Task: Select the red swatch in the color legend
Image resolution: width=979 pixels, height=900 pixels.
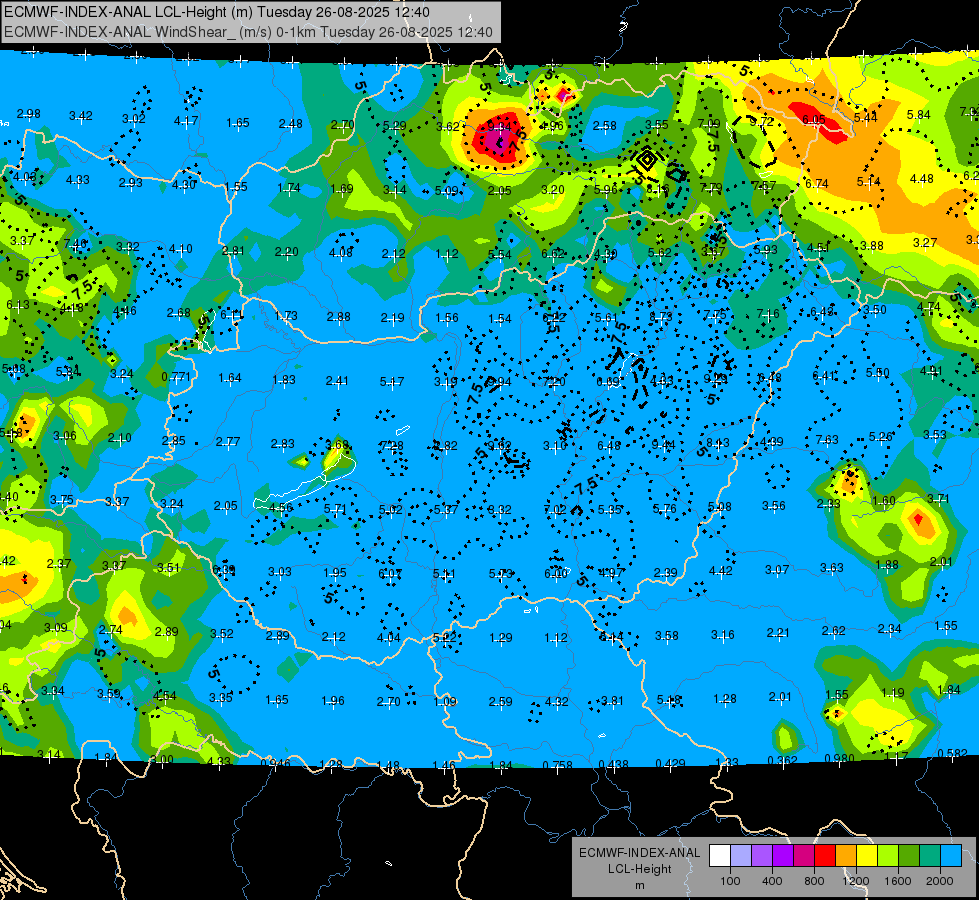Action: click(x=825, y=856)
